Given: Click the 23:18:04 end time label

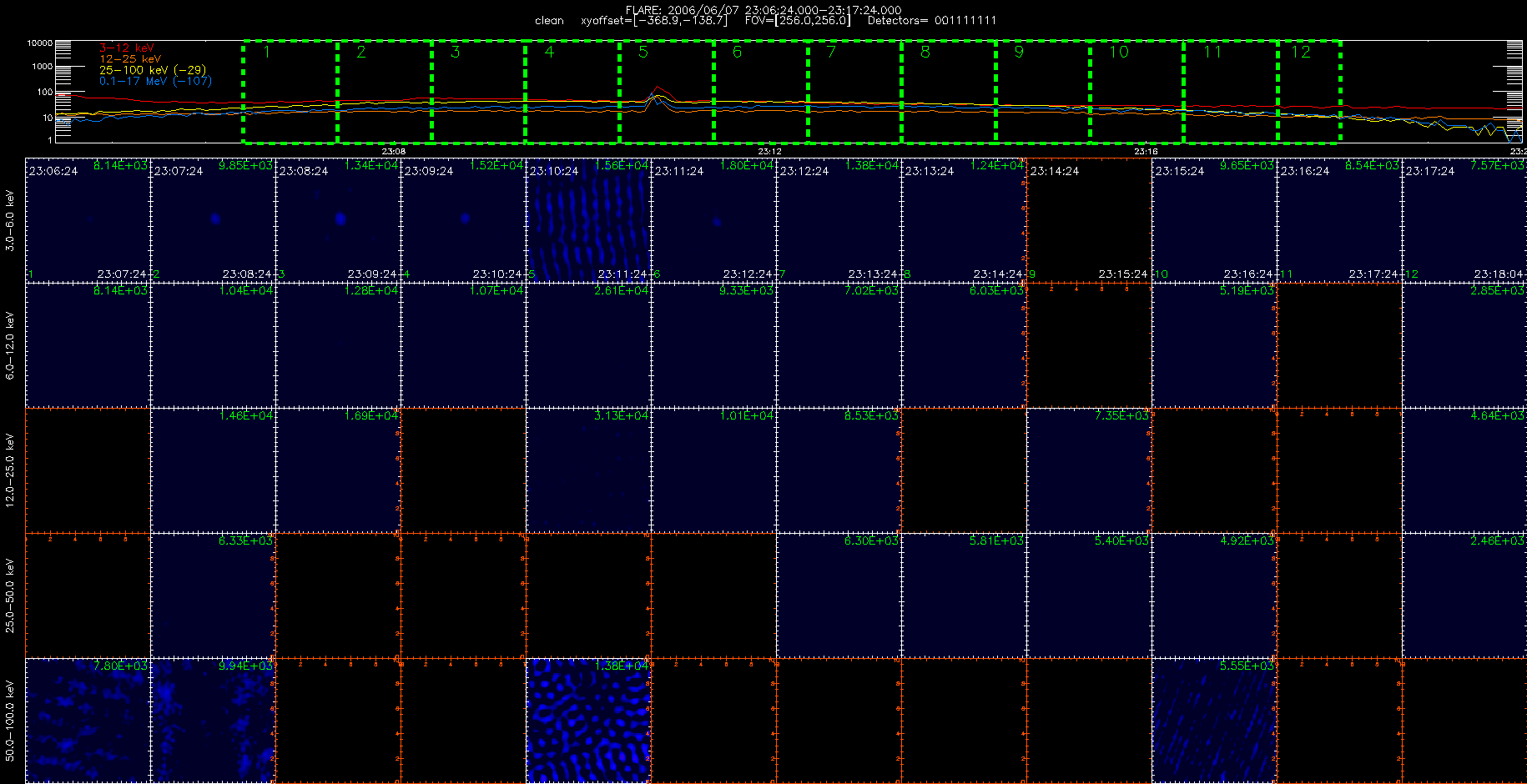Looking at the screenshot, I should pos(1499,274).
